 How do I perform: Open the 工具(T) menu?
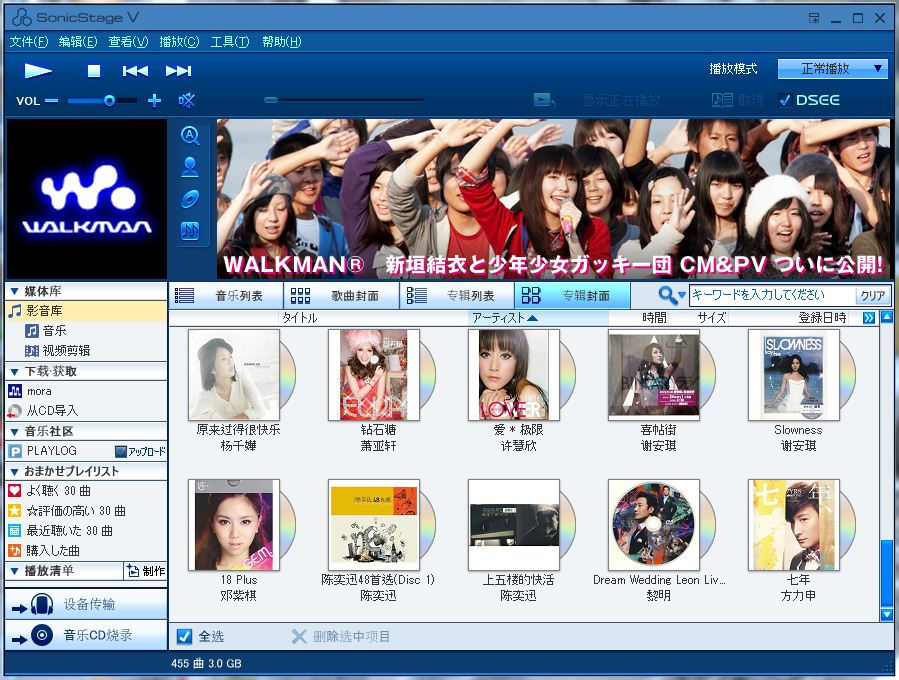point(230,42)
